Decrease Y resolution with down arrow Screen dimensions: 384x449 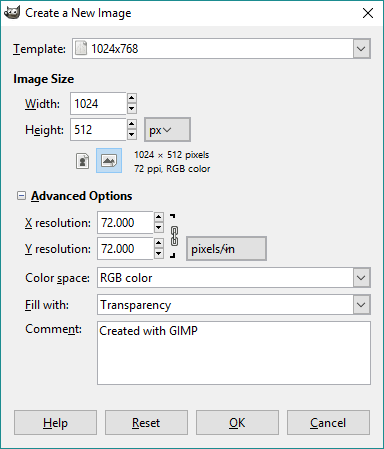[x=159, y=254]
